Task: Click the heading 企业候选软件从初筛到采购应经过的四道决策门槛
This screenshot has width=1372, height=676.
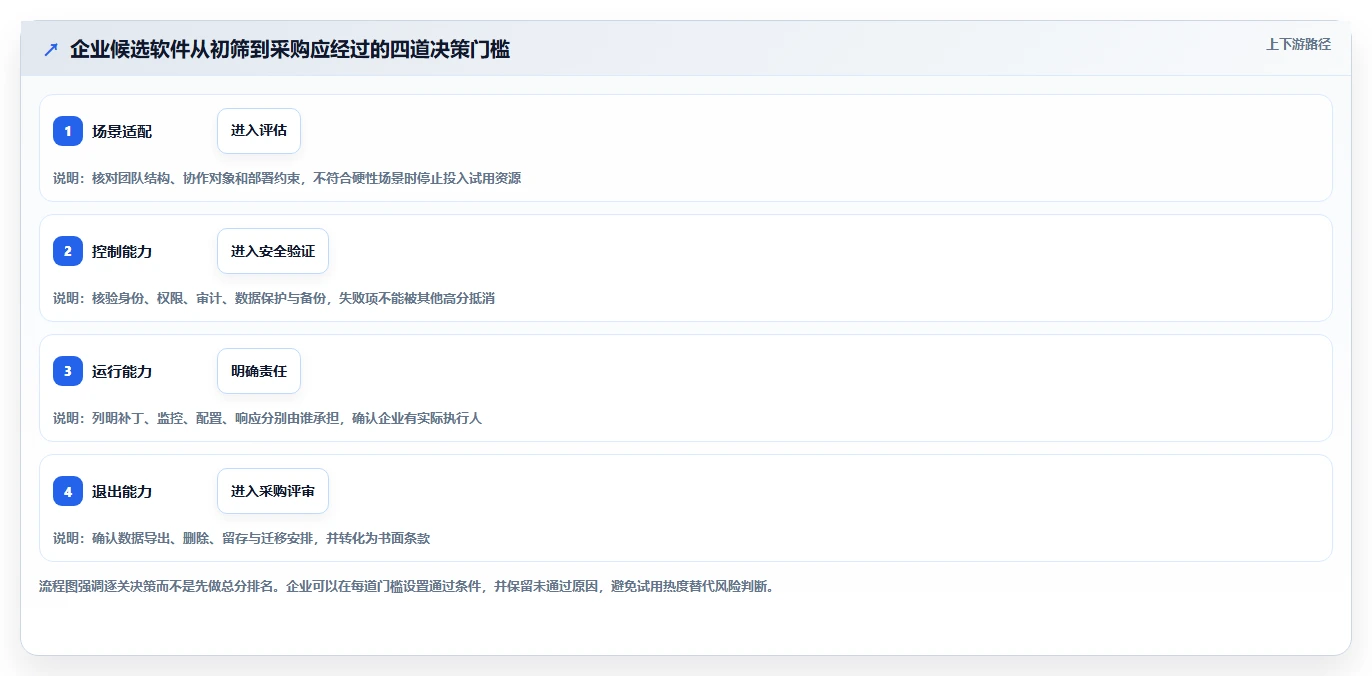Action: tap(290, 50)
